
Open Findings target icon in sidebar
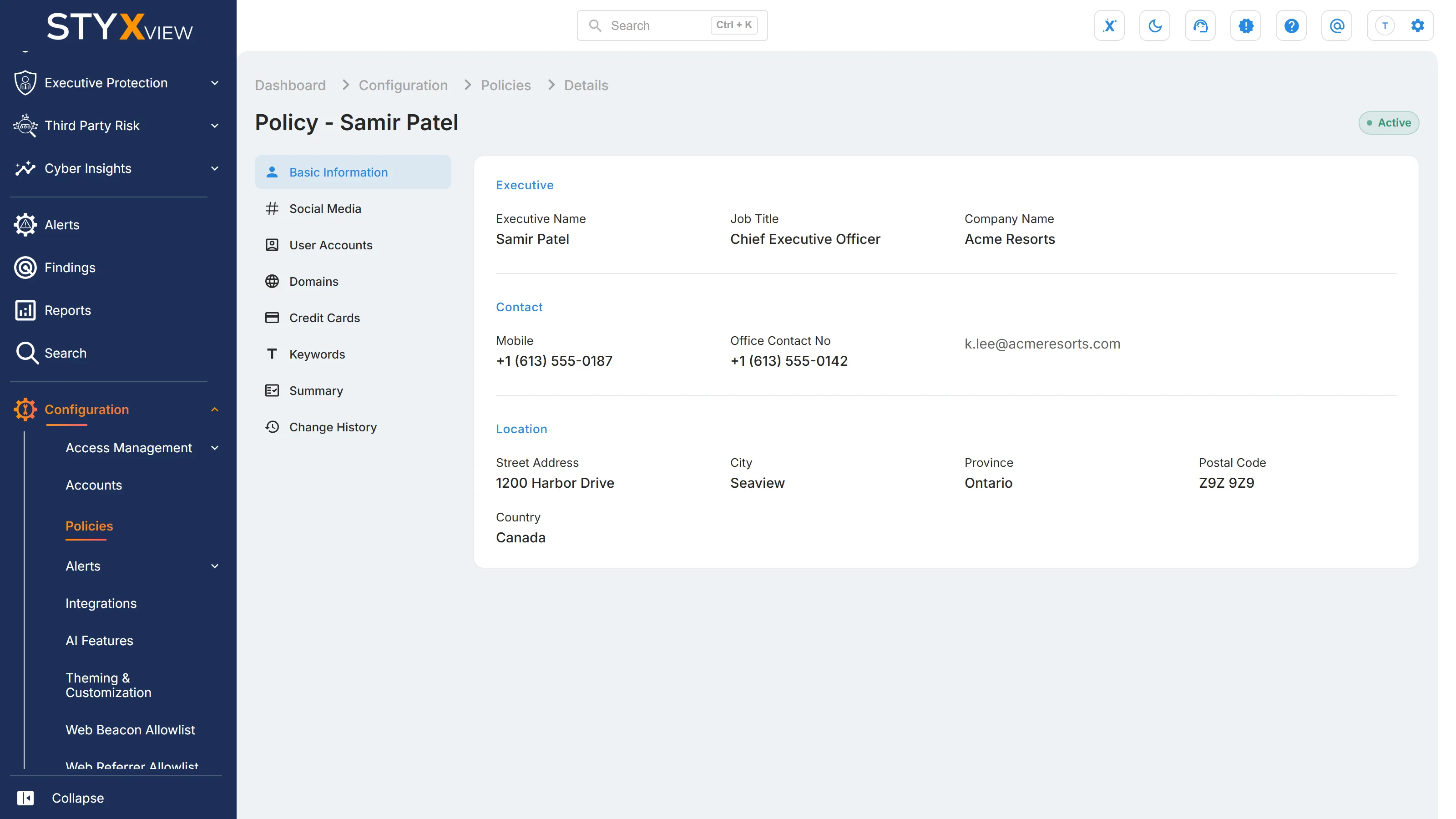25,268
